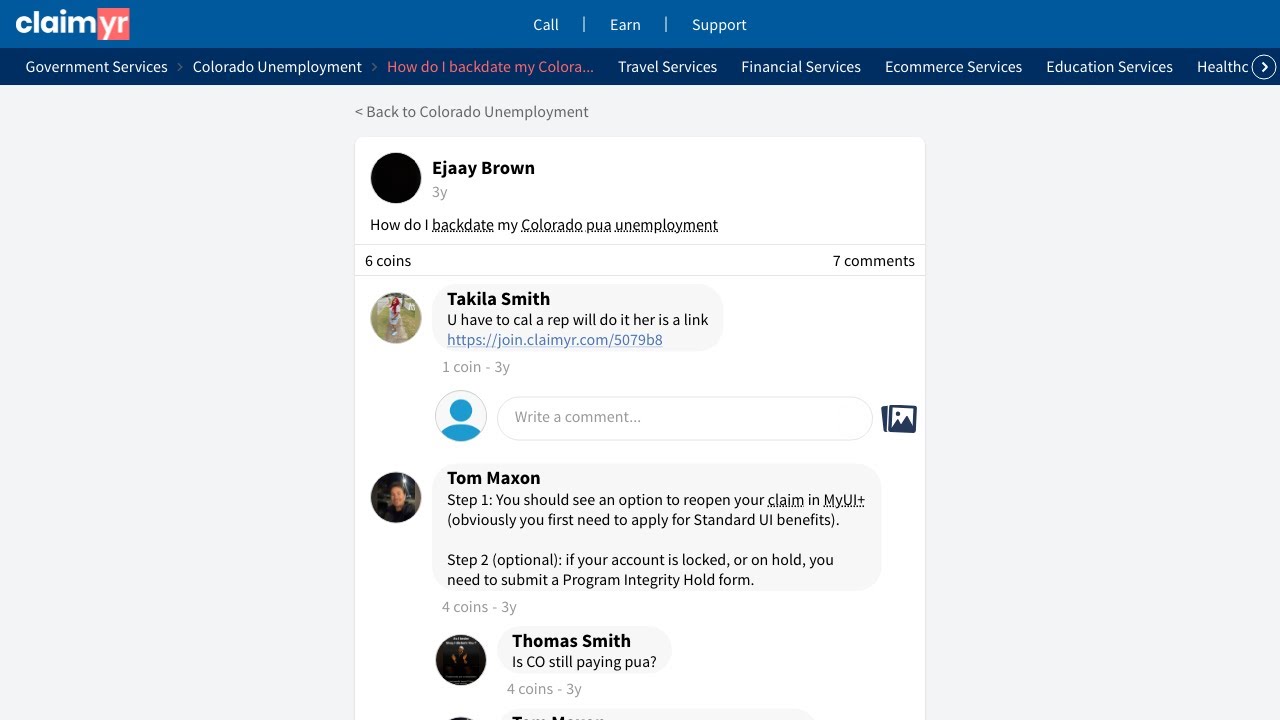Open Thomas Smith's profile picture
1280x720 pixels.
click(461, 660)
